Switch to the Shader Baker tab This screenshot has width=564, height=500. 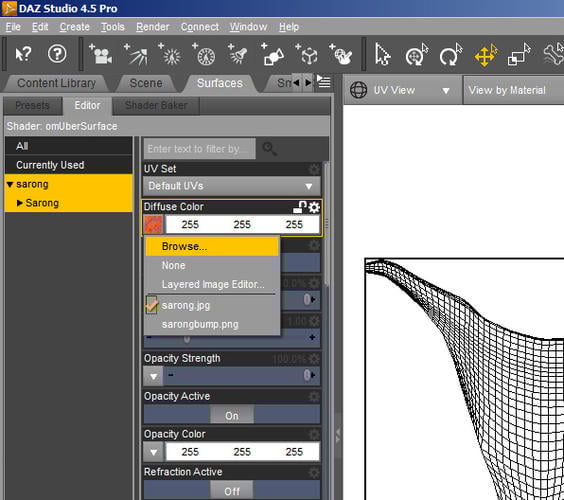[156, 105]
